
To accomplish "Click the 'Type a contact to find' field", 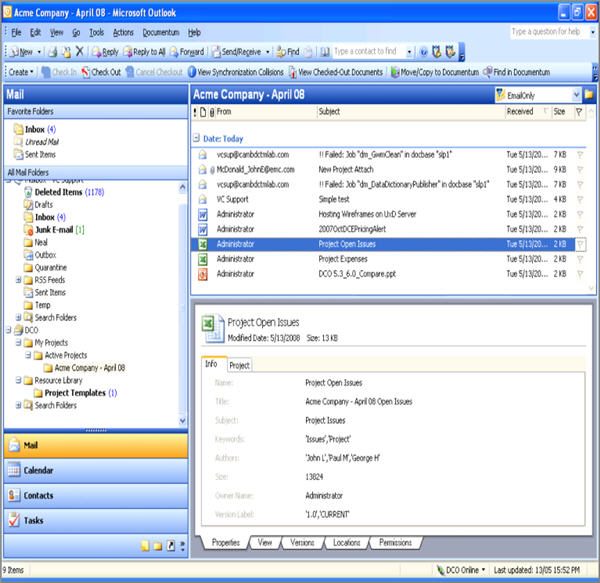I will click(369, 51).
